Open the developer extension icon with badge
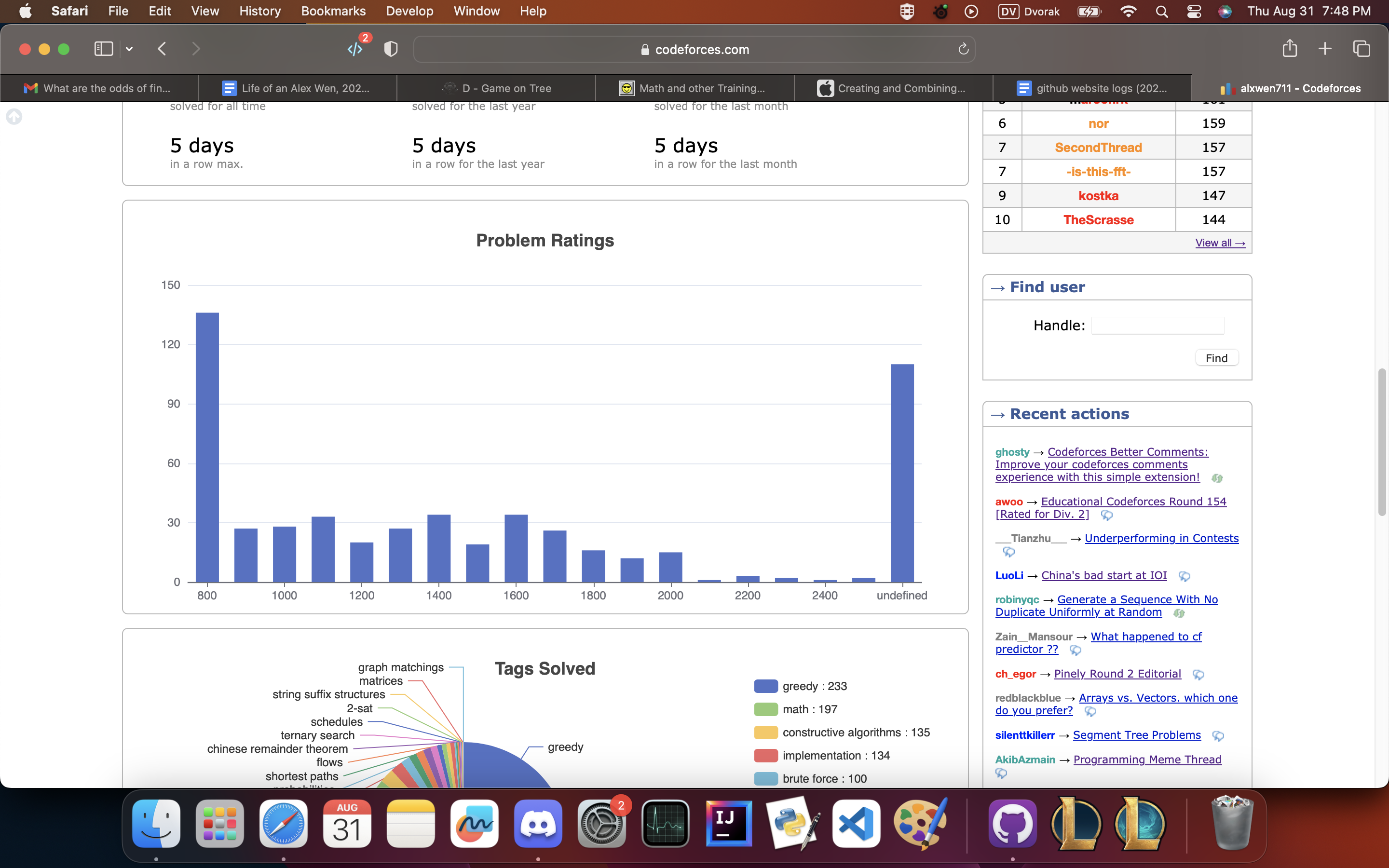The height and width of the screenshot is (868, 1389). (356, 49)
